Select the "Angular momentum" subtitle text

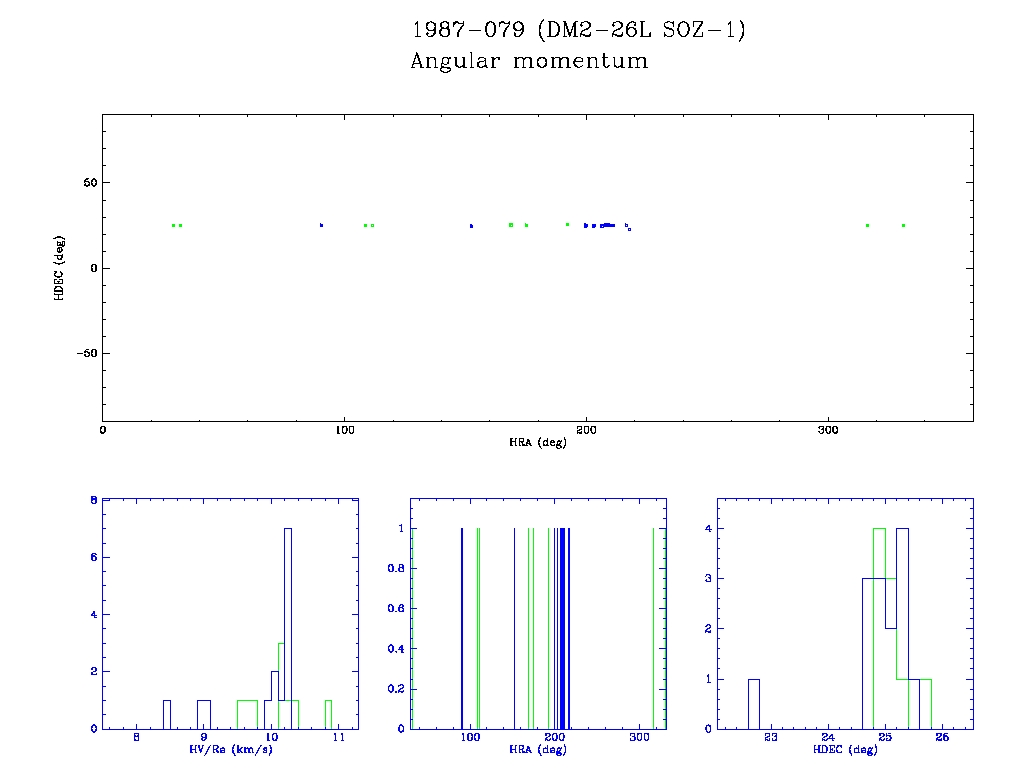click(x=529, y=62)
